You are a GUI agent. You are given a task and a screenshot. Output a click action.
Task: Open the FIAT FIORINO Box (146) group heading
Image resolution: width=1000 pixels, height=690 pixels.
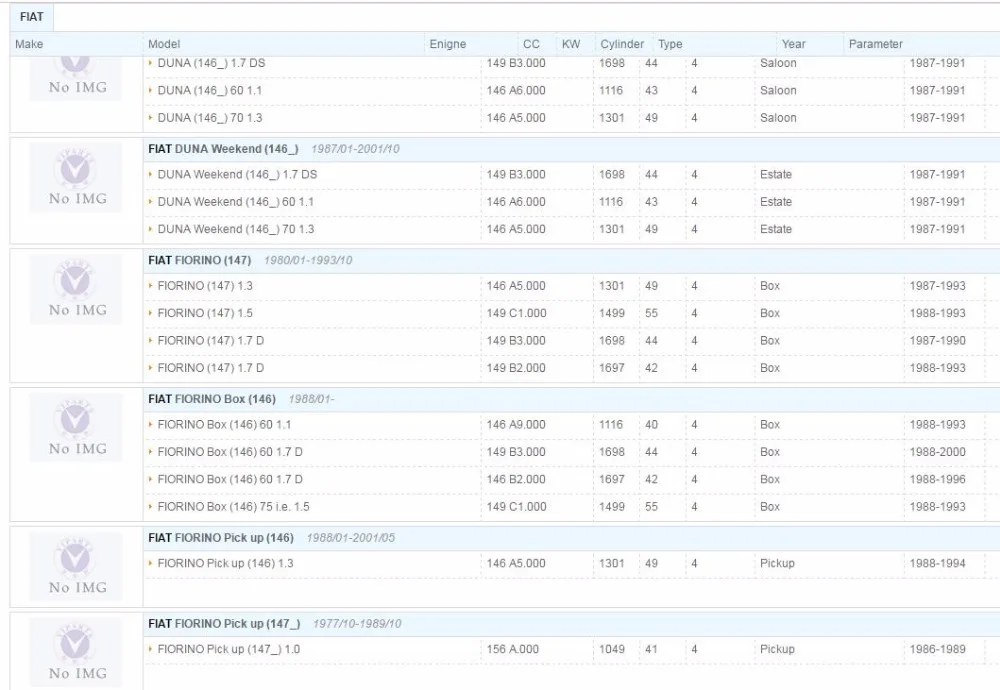coord(212,399)
